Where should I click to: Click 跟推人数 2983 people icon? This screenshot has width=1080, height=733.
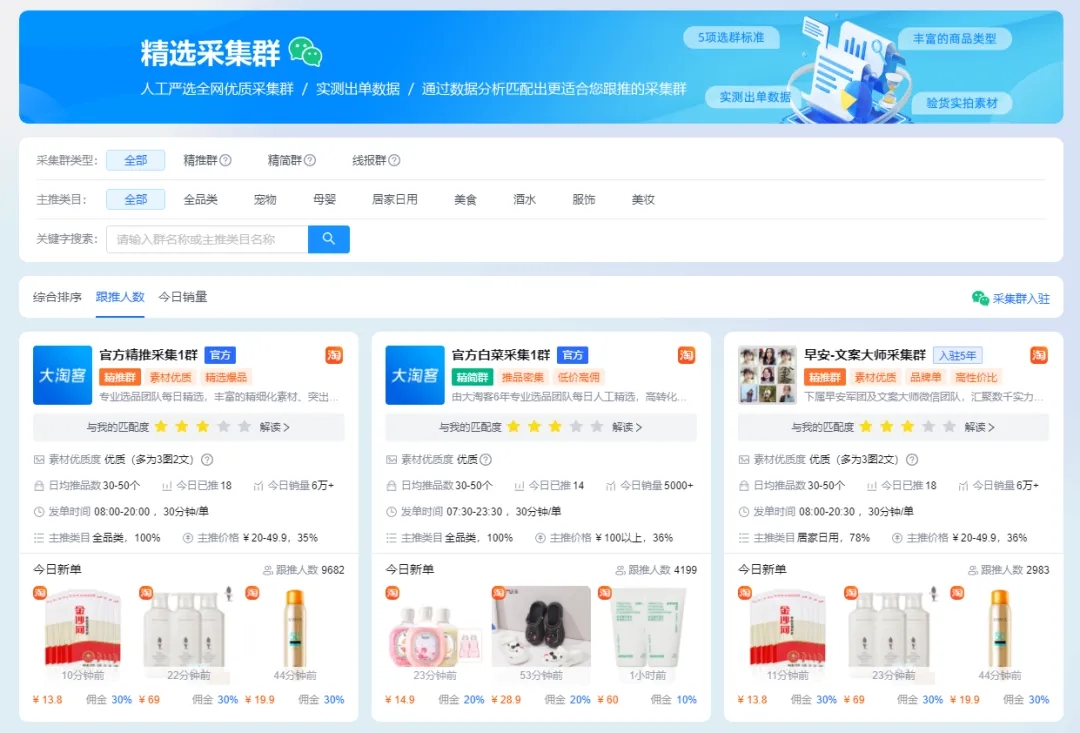point(973,570)
